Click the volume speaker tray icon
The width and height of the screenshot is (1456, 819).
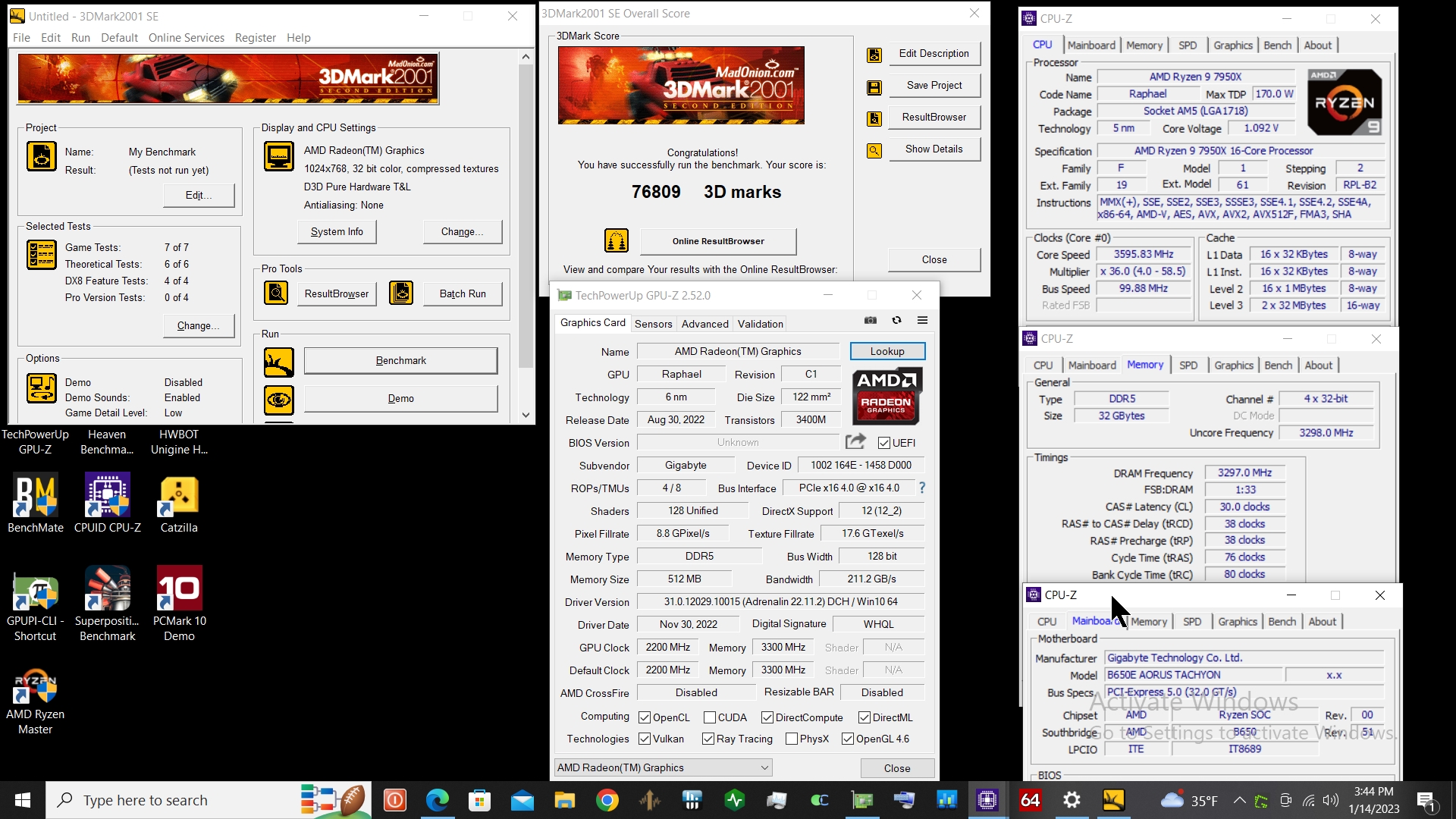[x=1330, y=800]
